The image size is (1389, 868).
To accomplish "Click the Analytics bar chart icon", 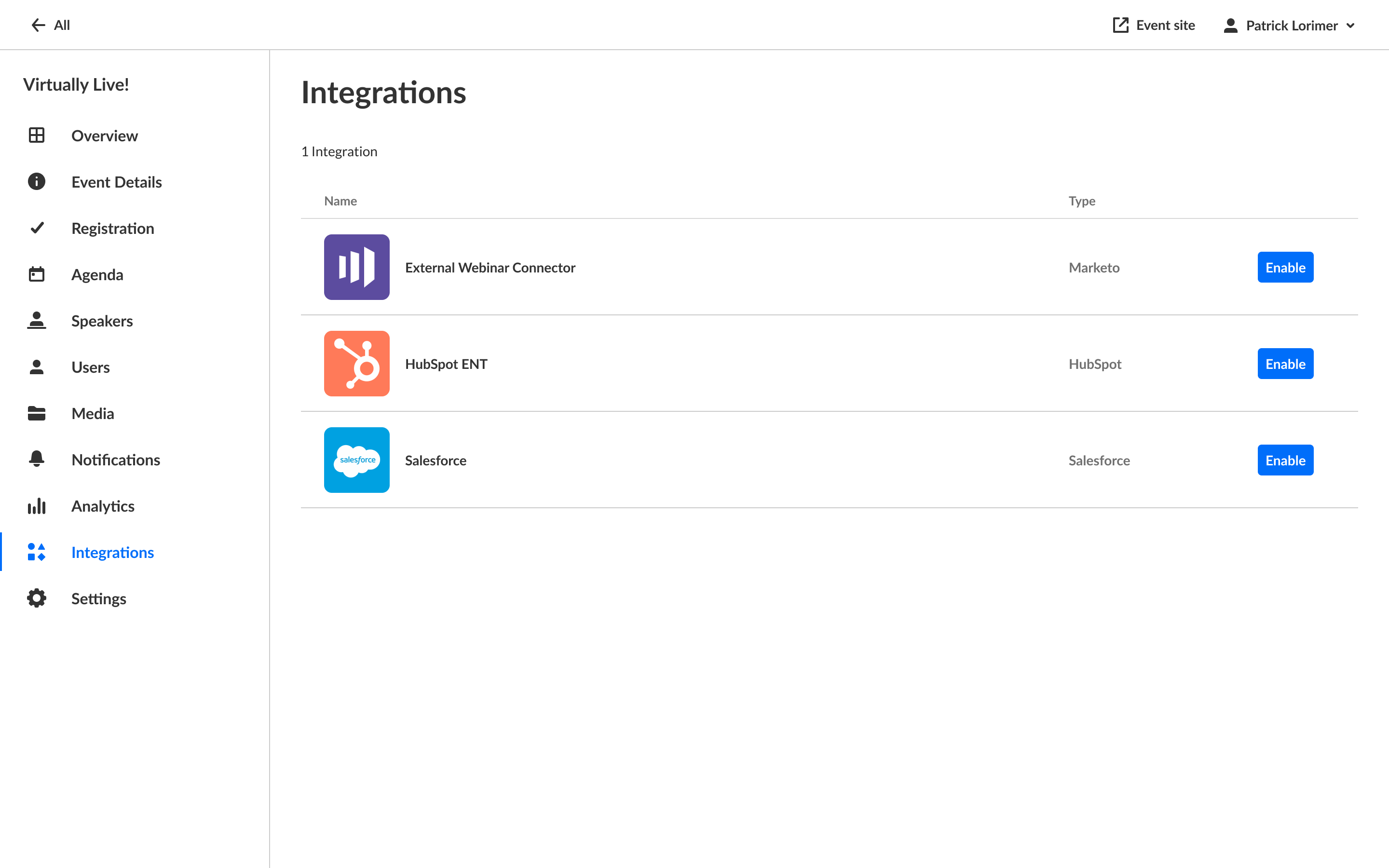I will click(x=37, y=506).
